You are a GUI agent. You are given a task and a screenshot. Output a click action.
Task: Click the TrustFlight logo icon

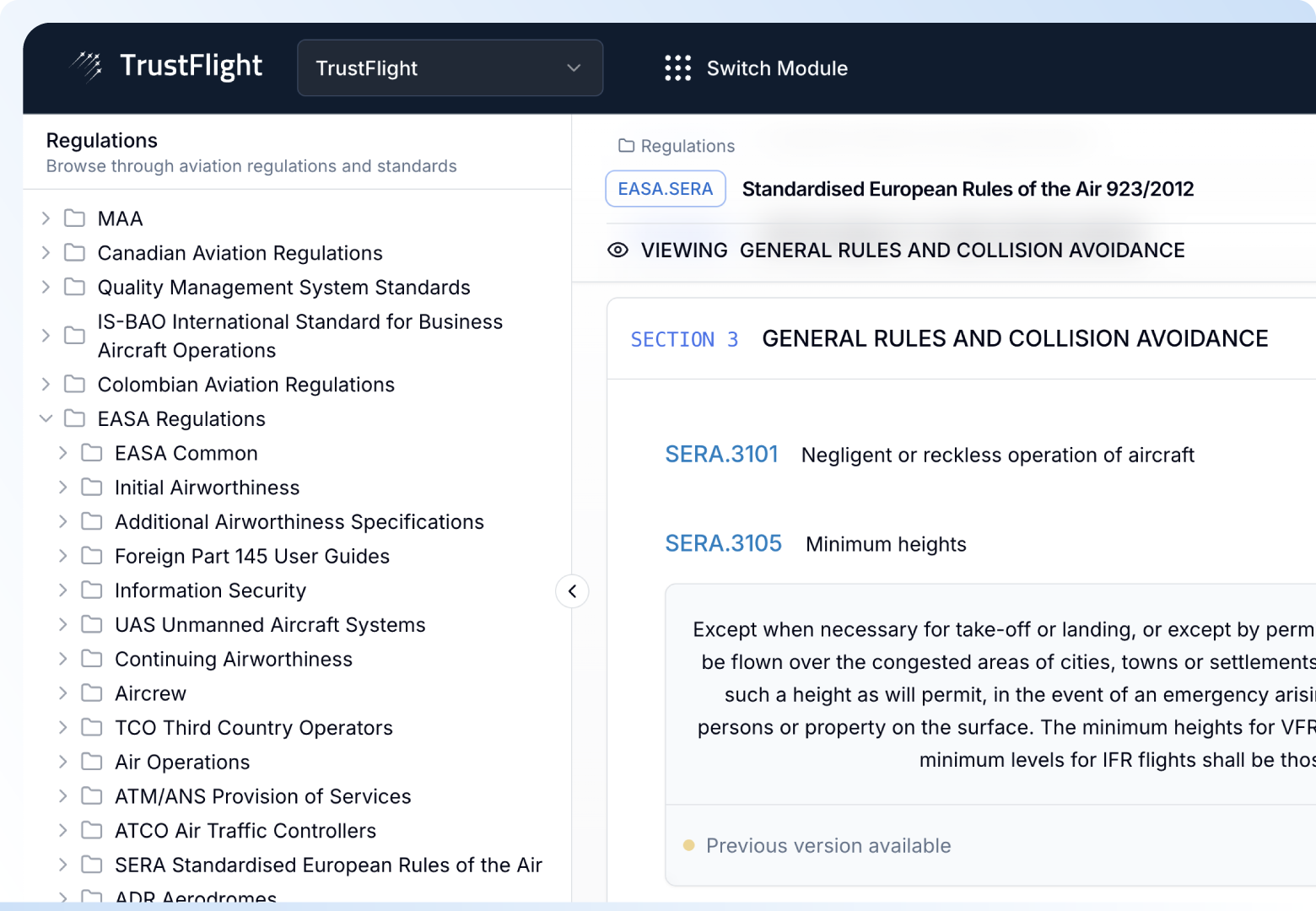tap(86, 66)
